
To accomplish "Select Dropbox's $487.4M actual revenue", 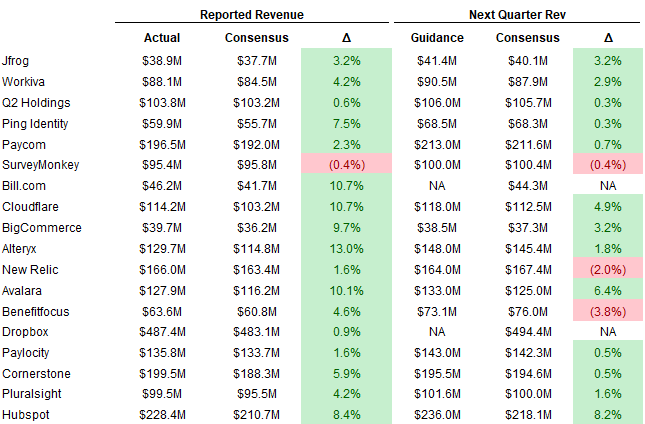I will tap(162, 331).
